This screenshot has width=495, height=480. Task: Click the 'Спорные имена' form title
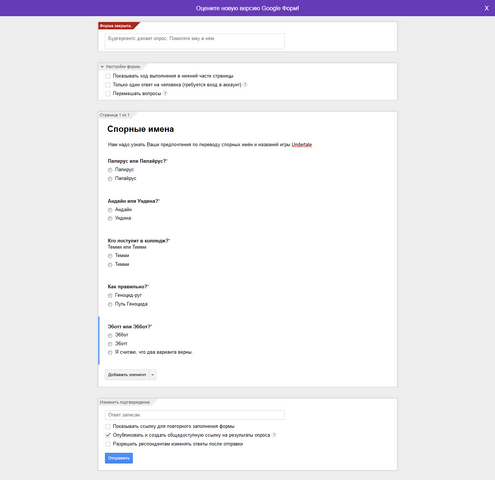[x=141, y=129]
